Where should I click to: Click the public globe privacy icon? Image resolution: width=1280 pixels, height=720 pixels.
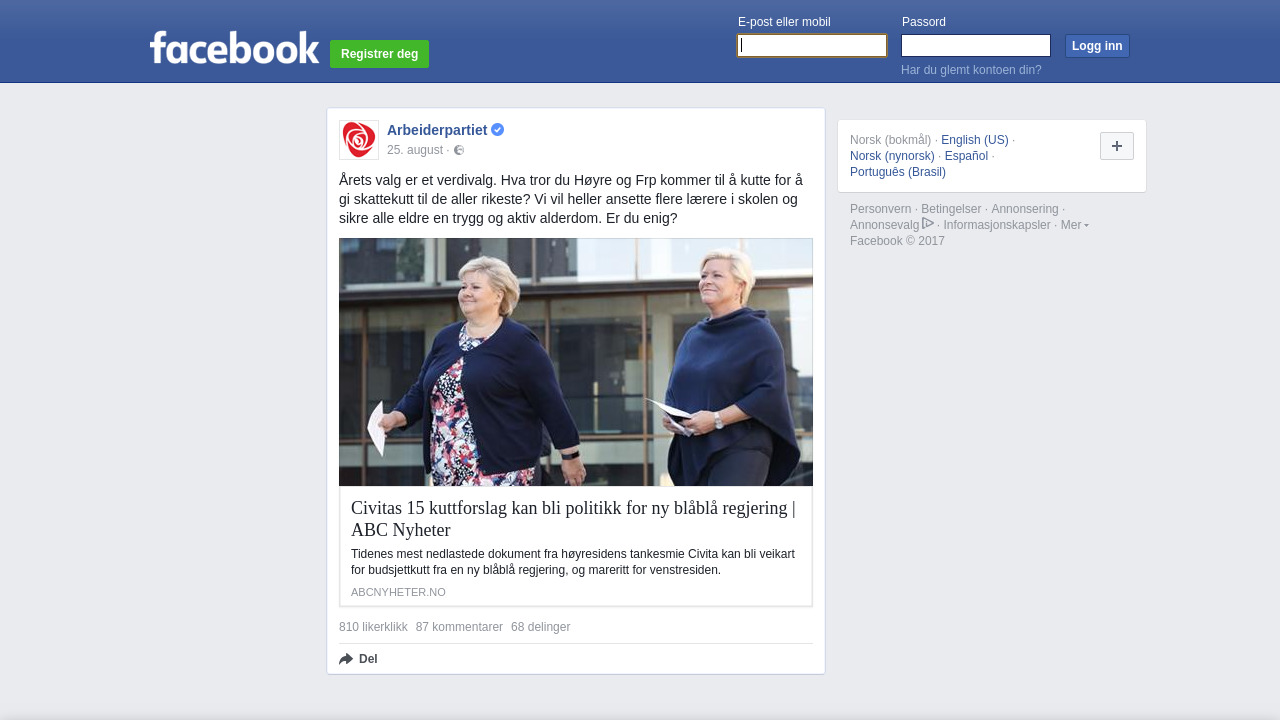click(459, 150)
